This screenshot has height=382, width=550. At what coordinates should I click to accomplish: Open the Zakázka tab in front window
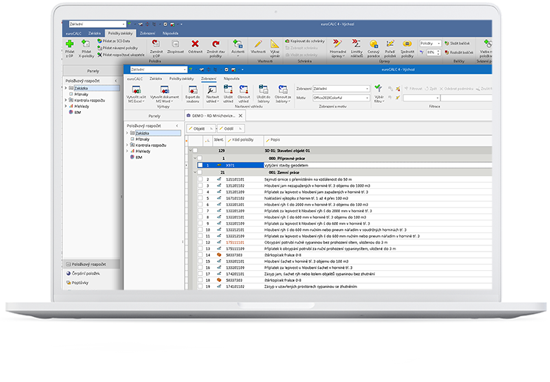(x=156, y=79)
